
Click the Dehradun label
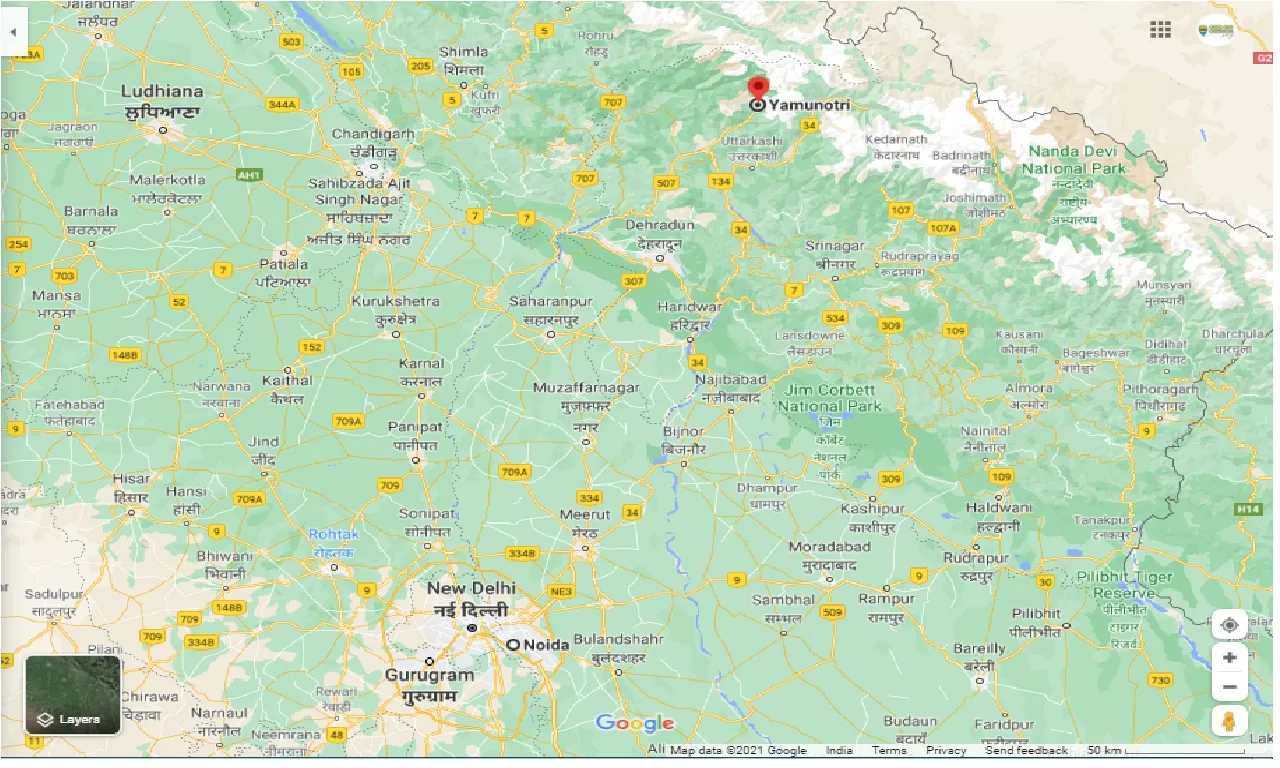click(660, 233)
